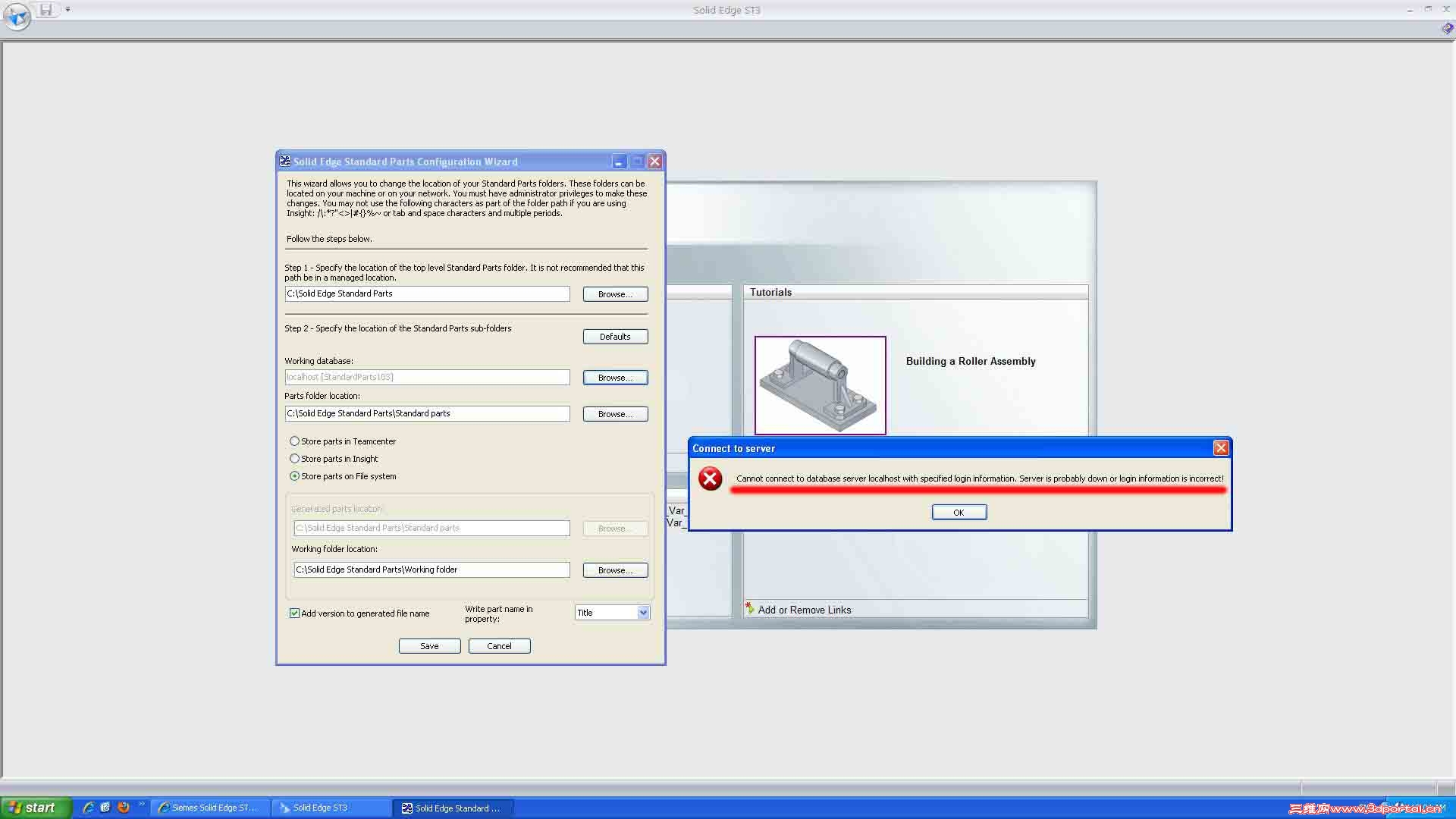
Task: Open the Building a Roller Assembly thumbnail
Action: coord(820,385)
